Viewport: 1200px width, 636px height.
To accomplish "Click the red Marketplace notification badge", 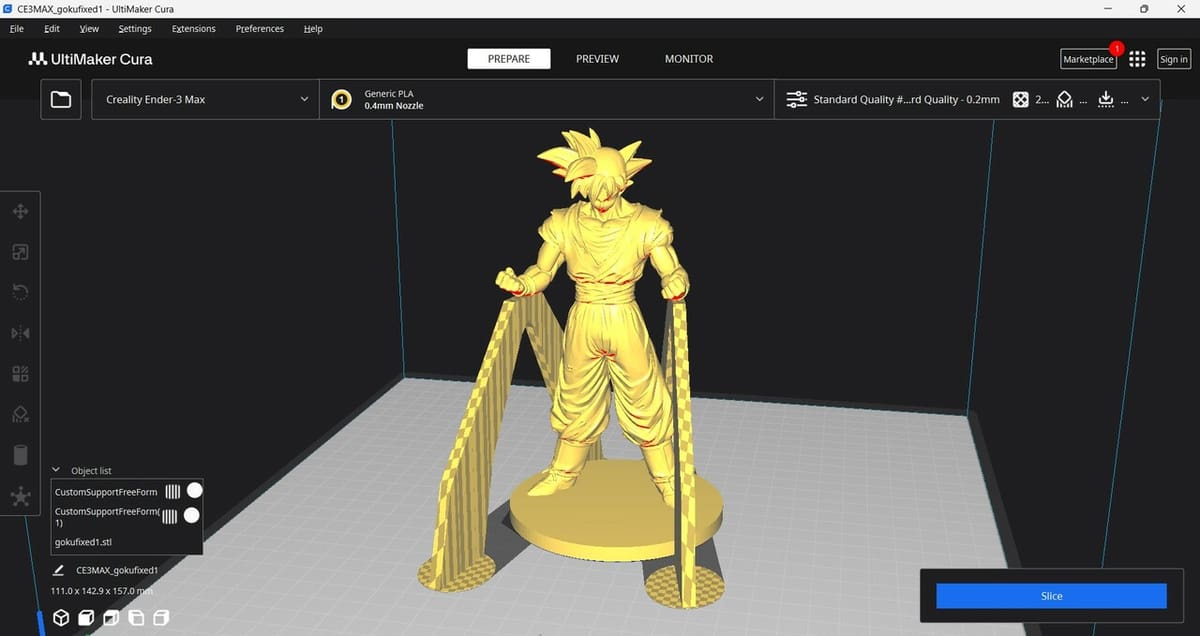I will (x=1116, y=48).
